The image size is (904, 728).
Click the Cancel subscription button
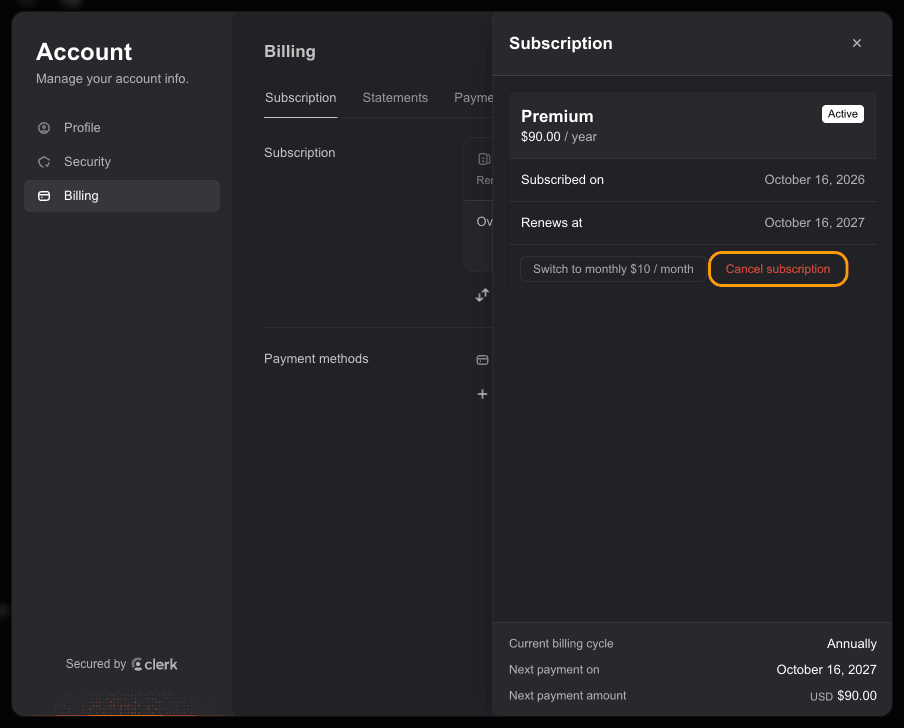click(x=778, y=269)
